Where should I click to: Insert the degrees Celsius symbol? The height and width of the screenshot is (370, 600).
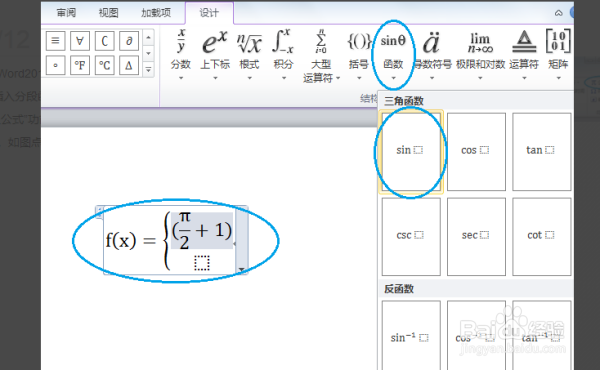[104, 65]
